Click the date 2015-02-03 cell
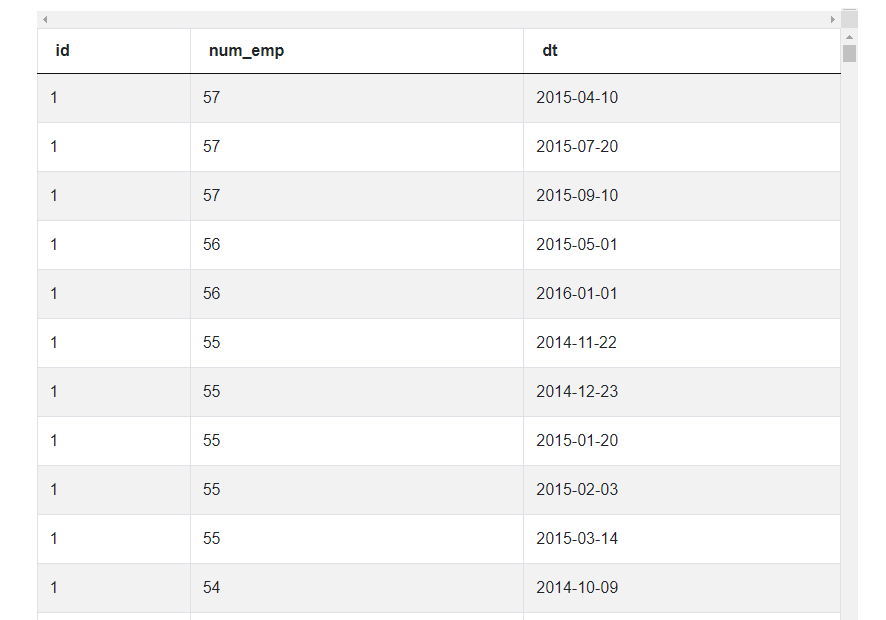This screenshot has width=886, height=620. [577, 490]
